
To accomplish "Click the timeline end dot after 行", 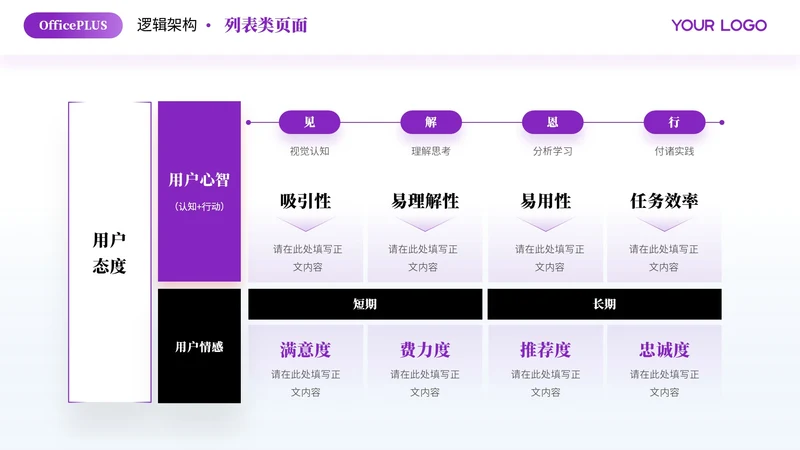I will pos(721,122).
